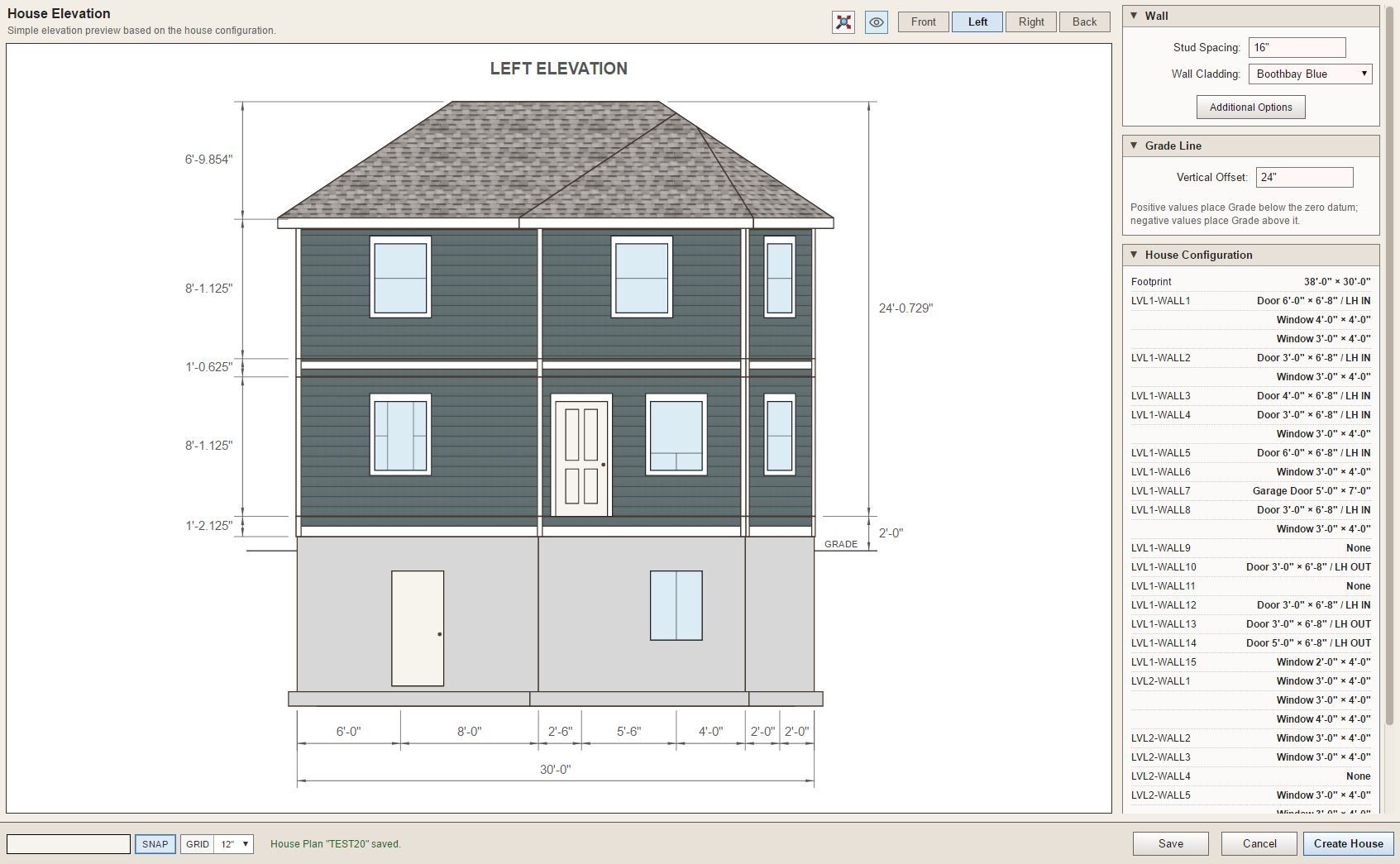Image resolution: width=1400 pixels, height=864 pixels.
Task: Open the Back elevation view
Action: tap(1085, 22)
